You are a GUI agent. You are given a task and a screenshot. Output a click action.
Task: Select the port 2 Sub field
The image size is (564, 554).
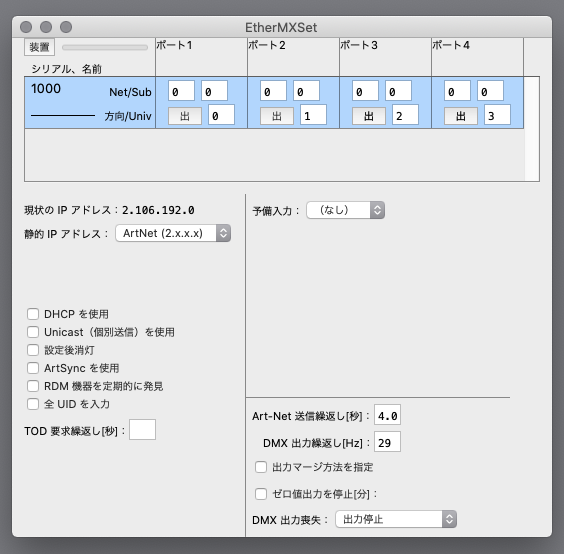tap(306, 91)
